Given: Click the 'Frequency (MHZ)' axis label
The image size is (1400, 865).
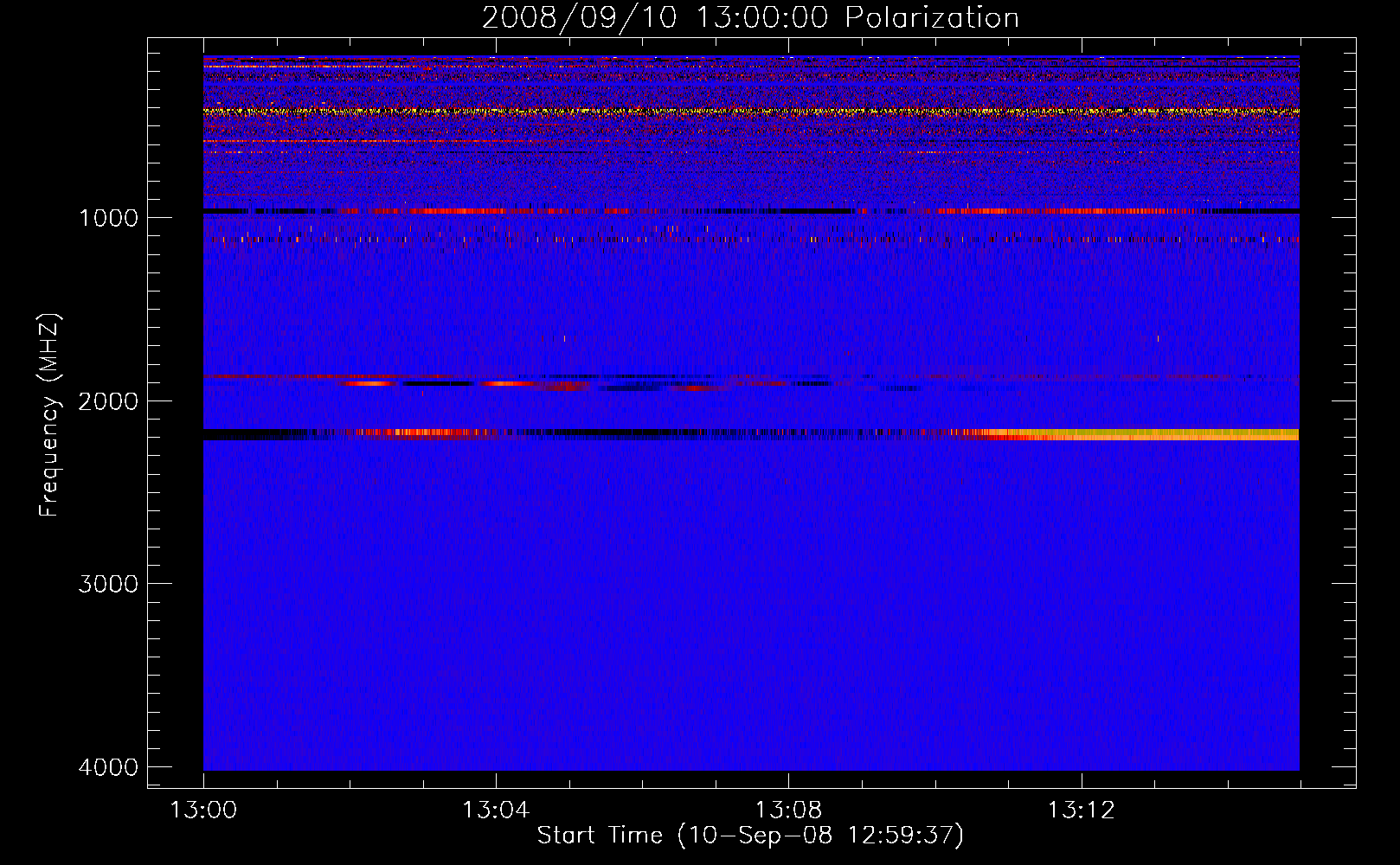Looking at the screenshot, I should 49,415.
